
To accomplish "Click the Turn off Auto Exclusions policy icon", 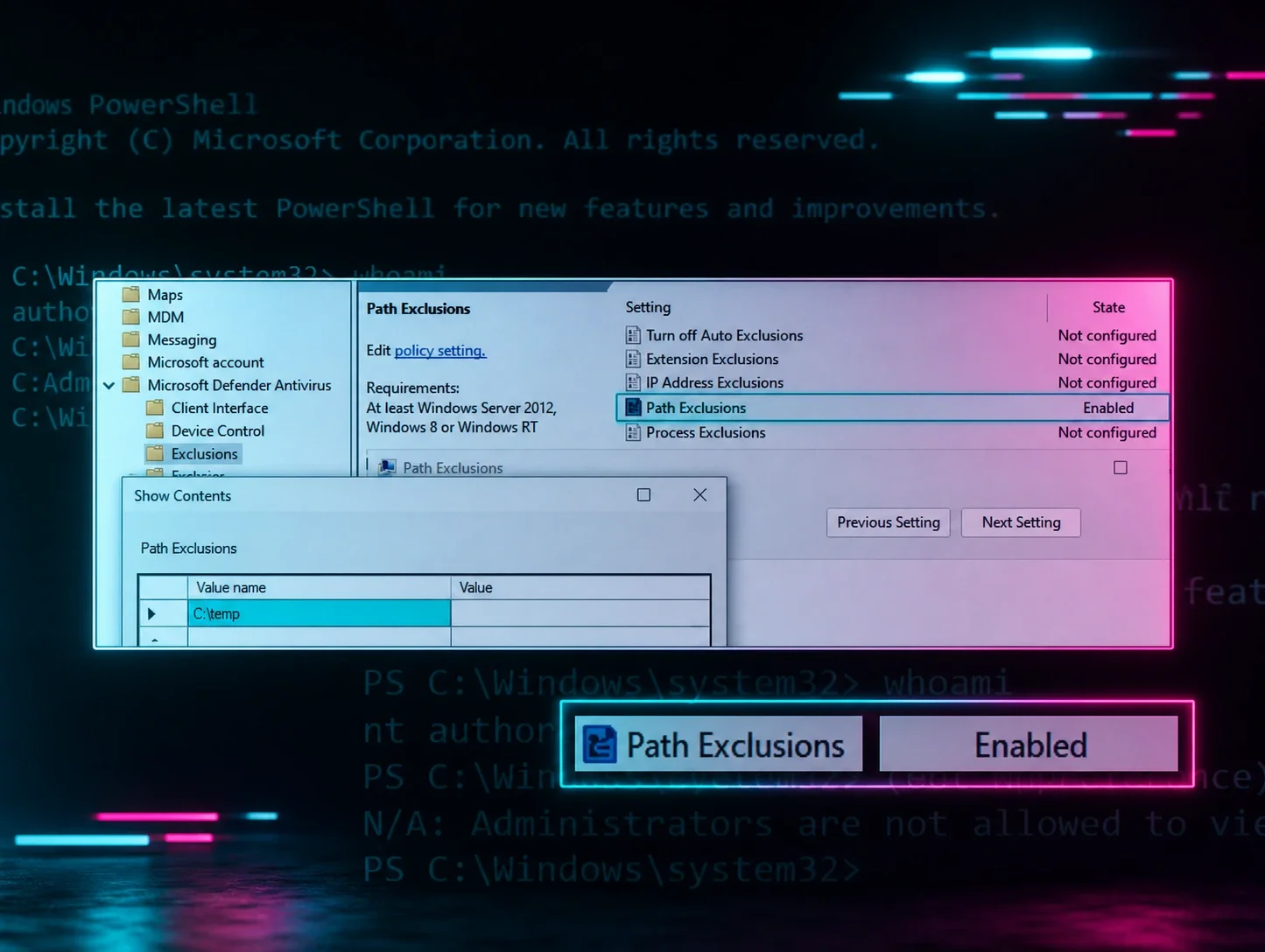I will click(x=633, y=335).
